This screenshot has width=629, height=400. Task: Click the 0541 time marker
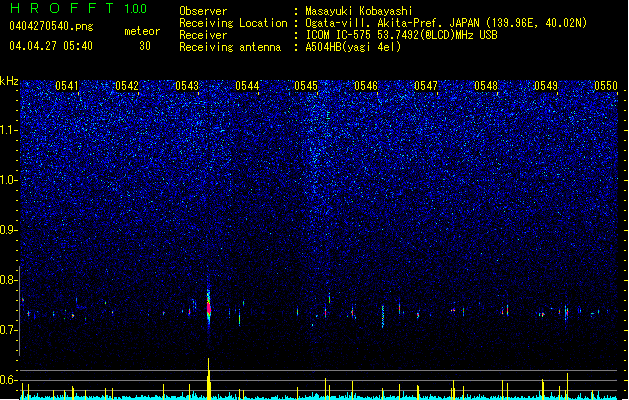tap(67, 86)
